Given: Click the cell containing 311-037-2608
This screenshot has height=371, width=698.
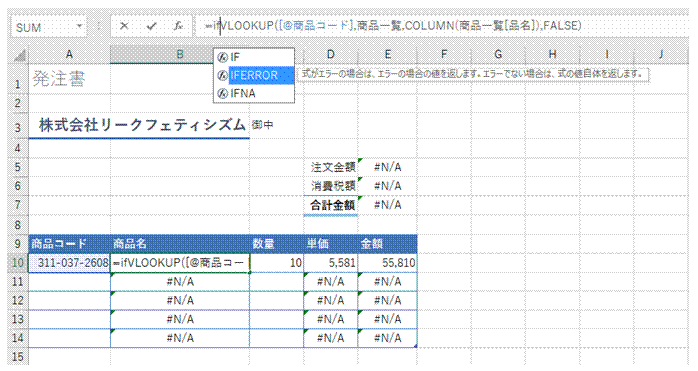Looking at the screenshot, I should pos(69,263).
